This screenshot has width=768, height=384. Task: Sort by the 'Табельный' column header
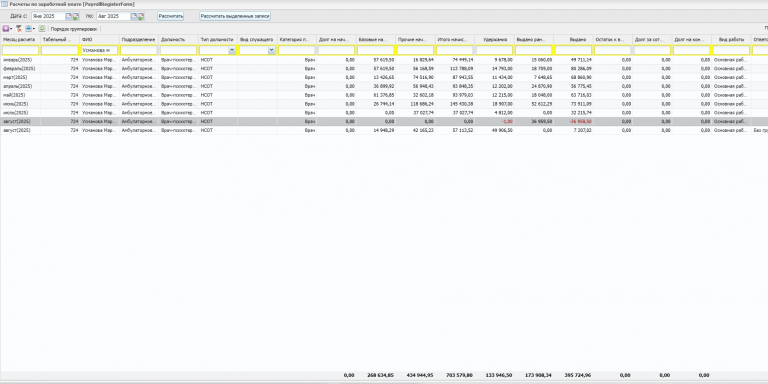[x=60, y=39]
